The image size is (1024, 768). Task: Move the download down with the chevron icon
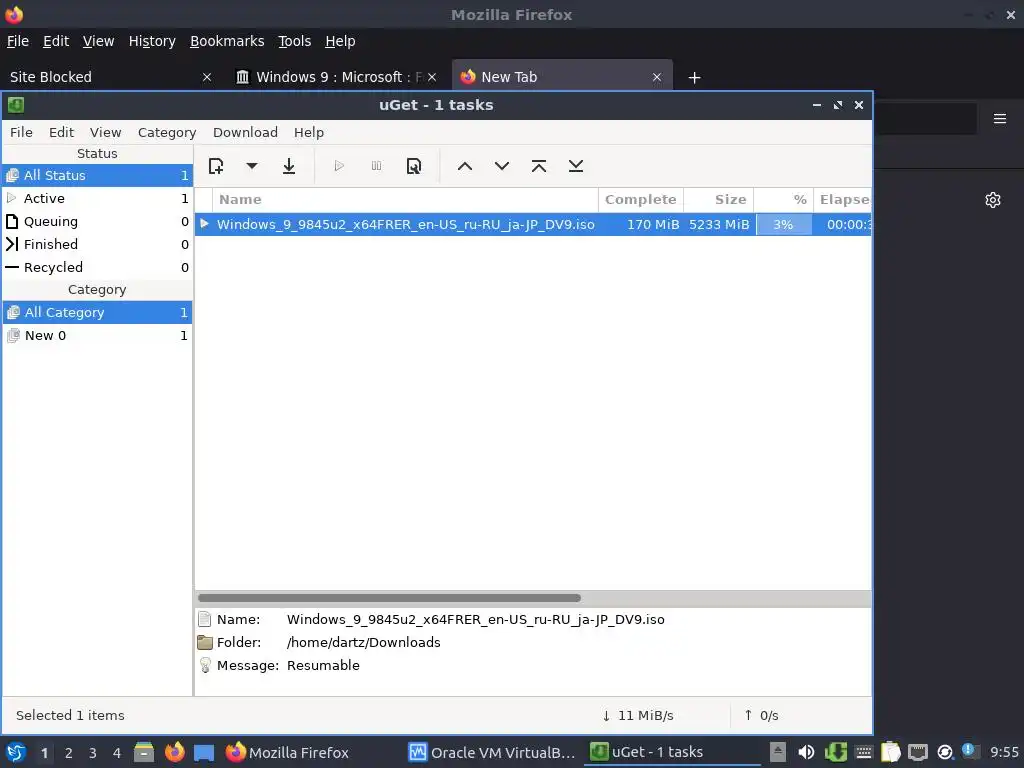coord(502,166)
